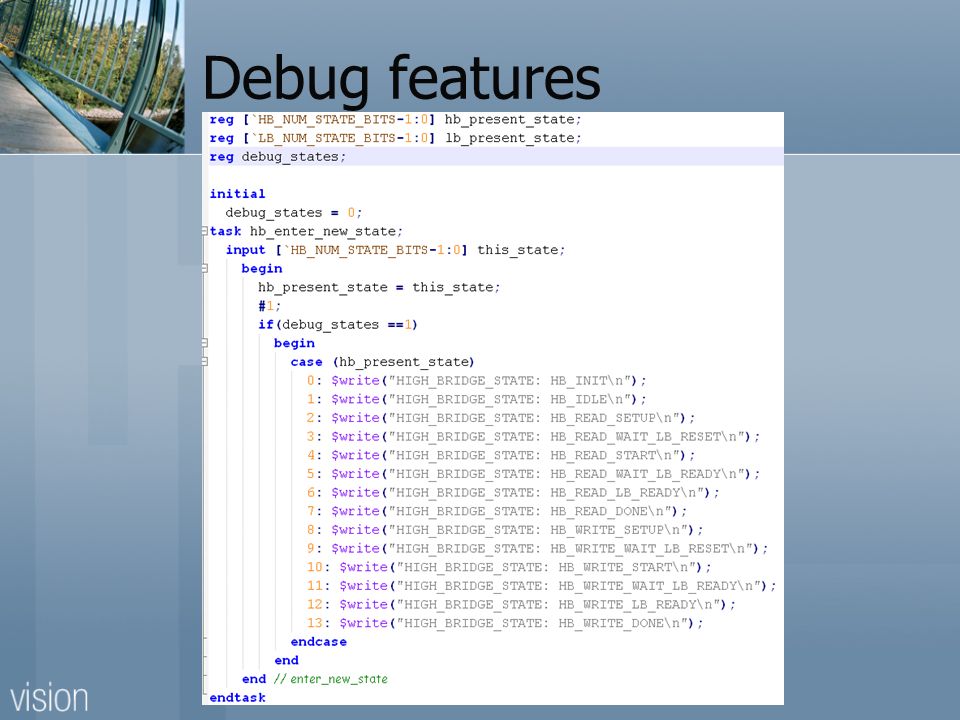
Task: Click the case 13 line writing HB_WRITE_DONE
Action: (505, 623)
